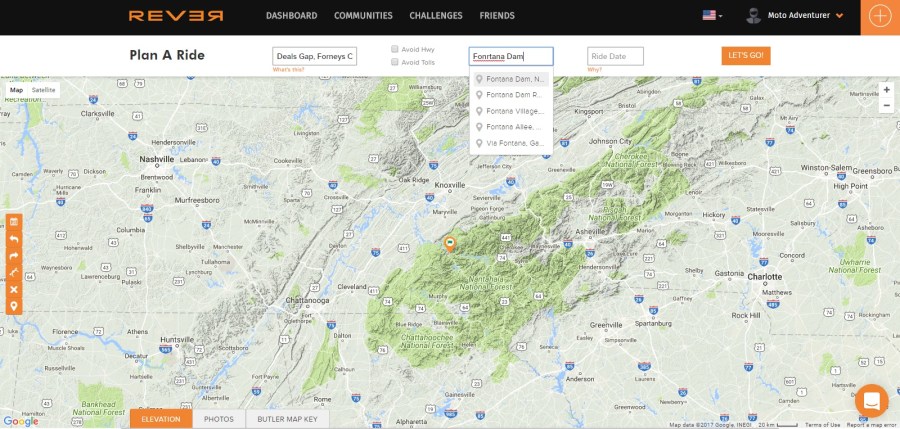Click the calendar icon in map sidebar
The image size is (900, 429).
coord(14,222)
